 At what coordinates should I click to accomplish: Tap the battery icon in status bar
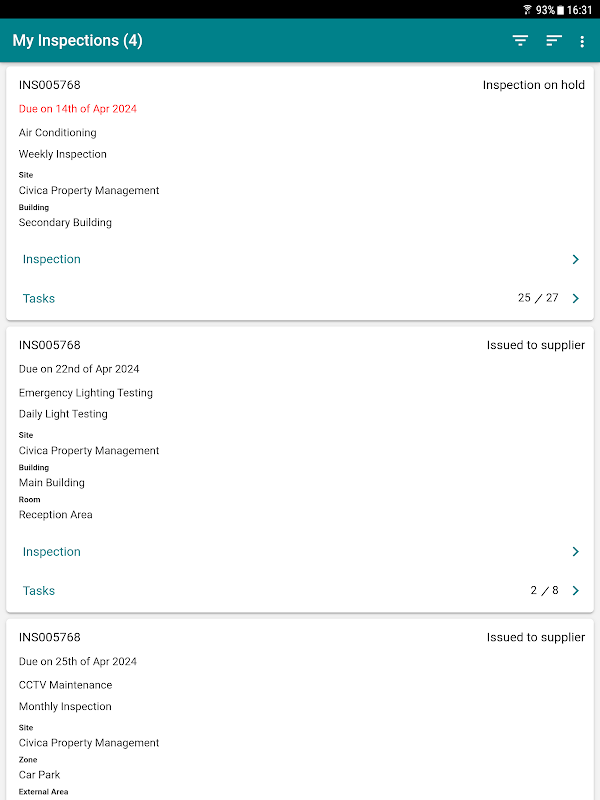[560, 10]
